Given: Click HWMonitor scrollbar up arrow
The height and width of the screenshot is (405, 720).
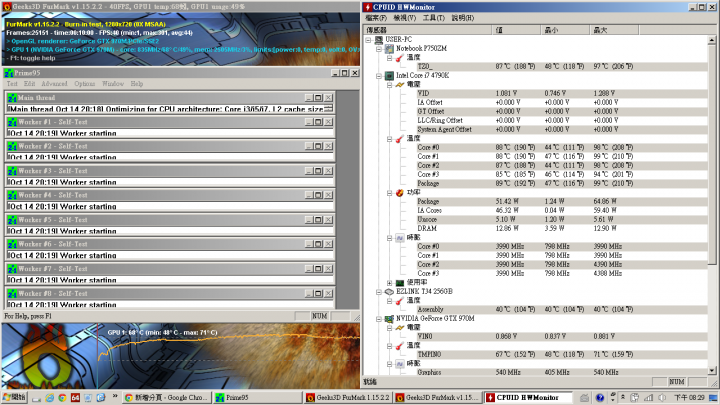Looking at the screenshot, I should (x=712, y=40).
